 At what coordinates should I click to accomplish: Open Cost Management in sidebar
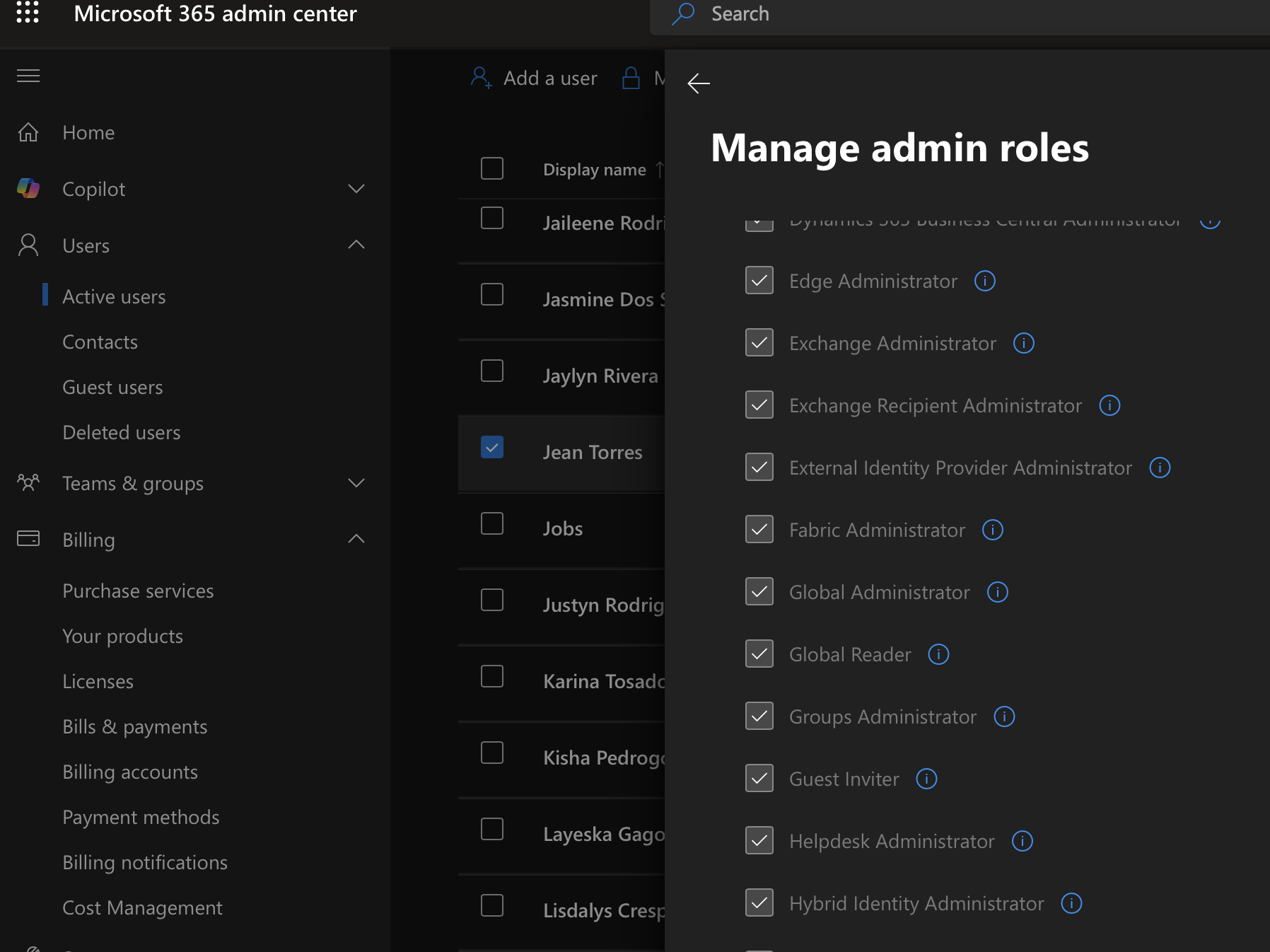tap(142, 907)
